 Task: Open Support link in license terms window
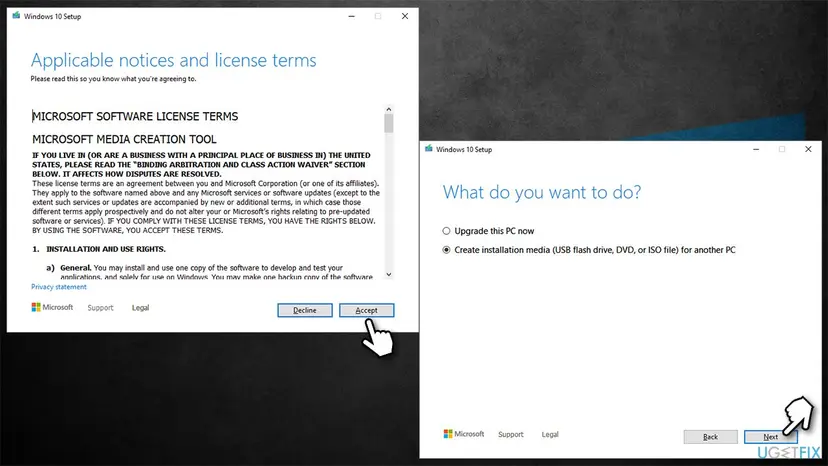pos(100,307)
